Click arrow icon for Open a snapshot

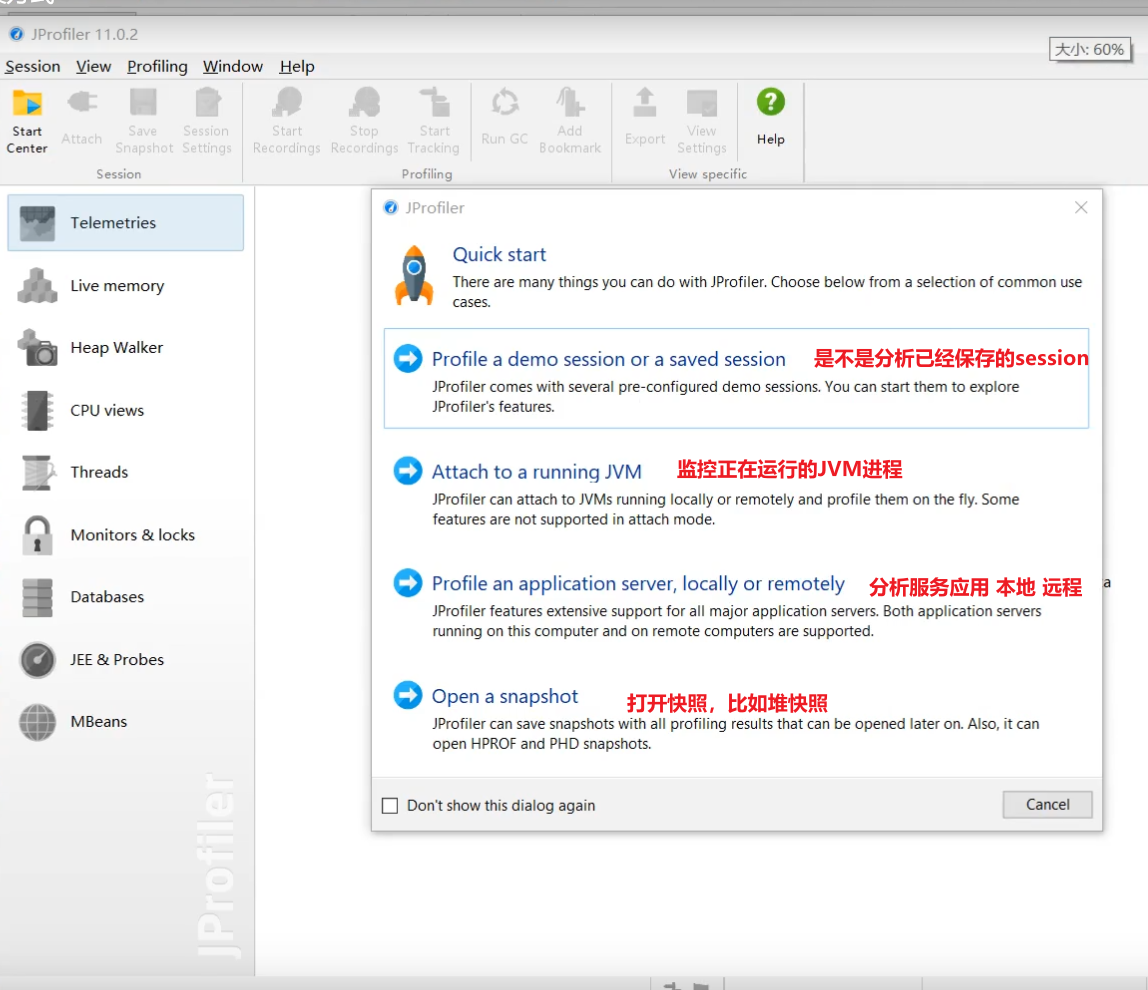click(408, 695)
